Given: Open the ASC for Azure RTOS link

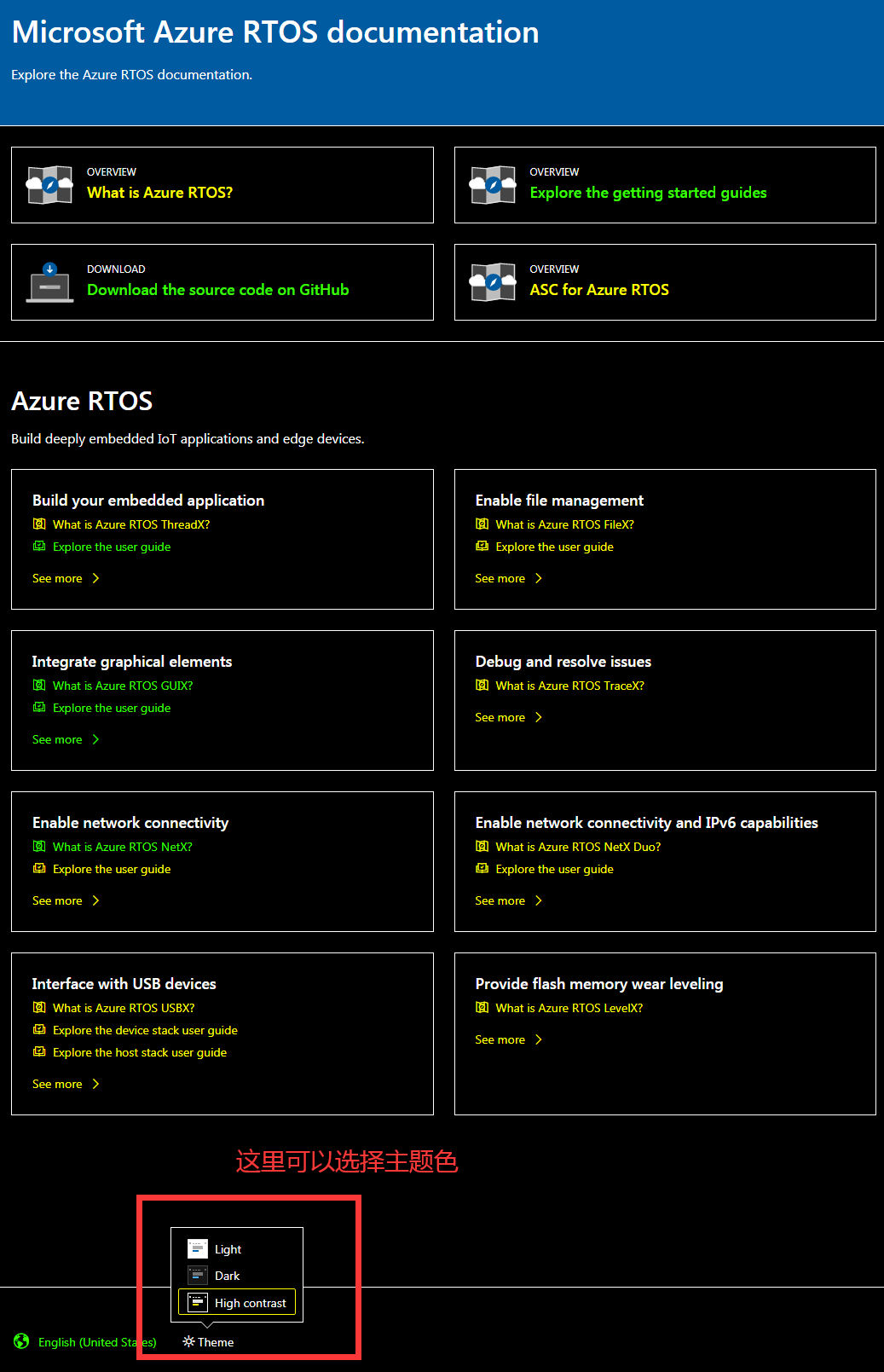Looking at the screenshot, I should 599,290.
